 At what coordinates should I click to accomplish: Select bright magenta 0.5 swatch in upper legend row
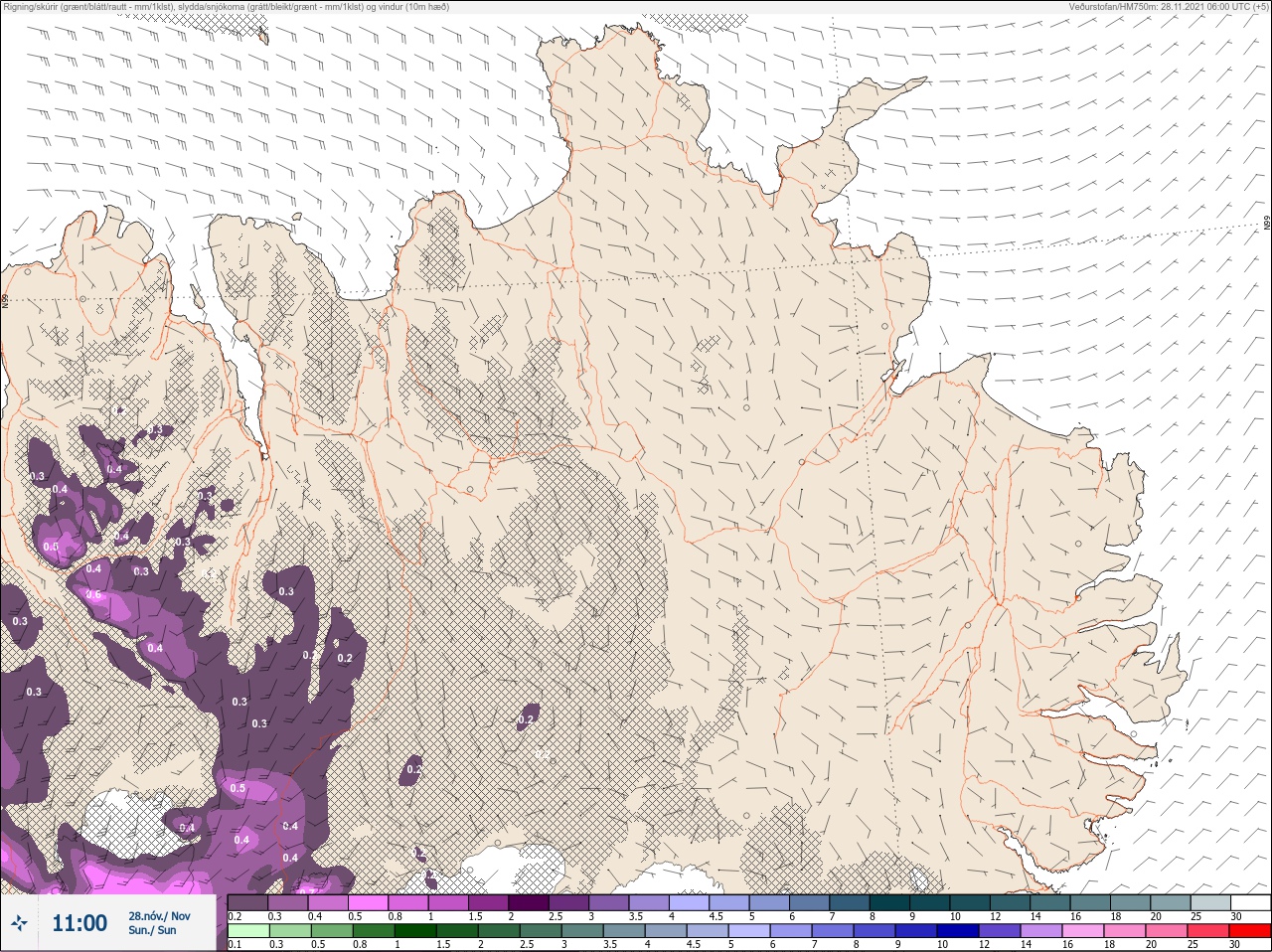[369, 902]
